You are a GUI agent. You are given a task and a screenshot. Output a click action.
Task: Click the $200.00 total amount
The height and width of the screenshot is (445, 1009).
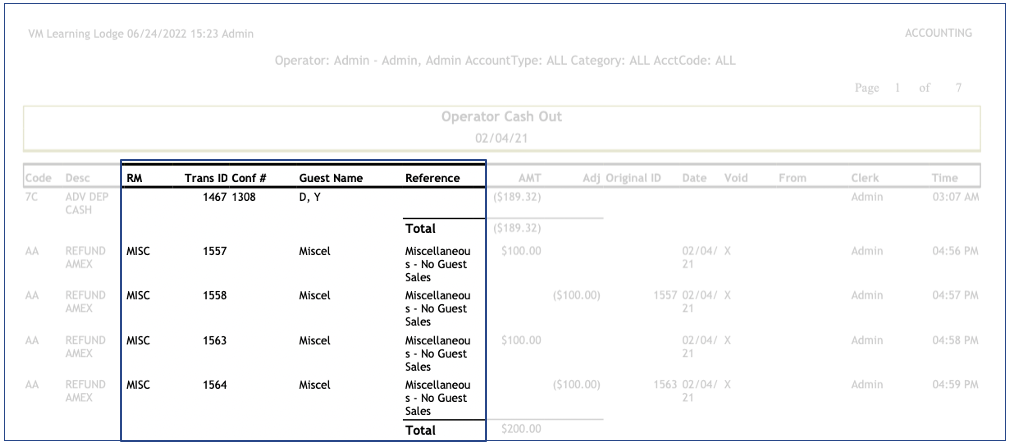pos(521,429)
